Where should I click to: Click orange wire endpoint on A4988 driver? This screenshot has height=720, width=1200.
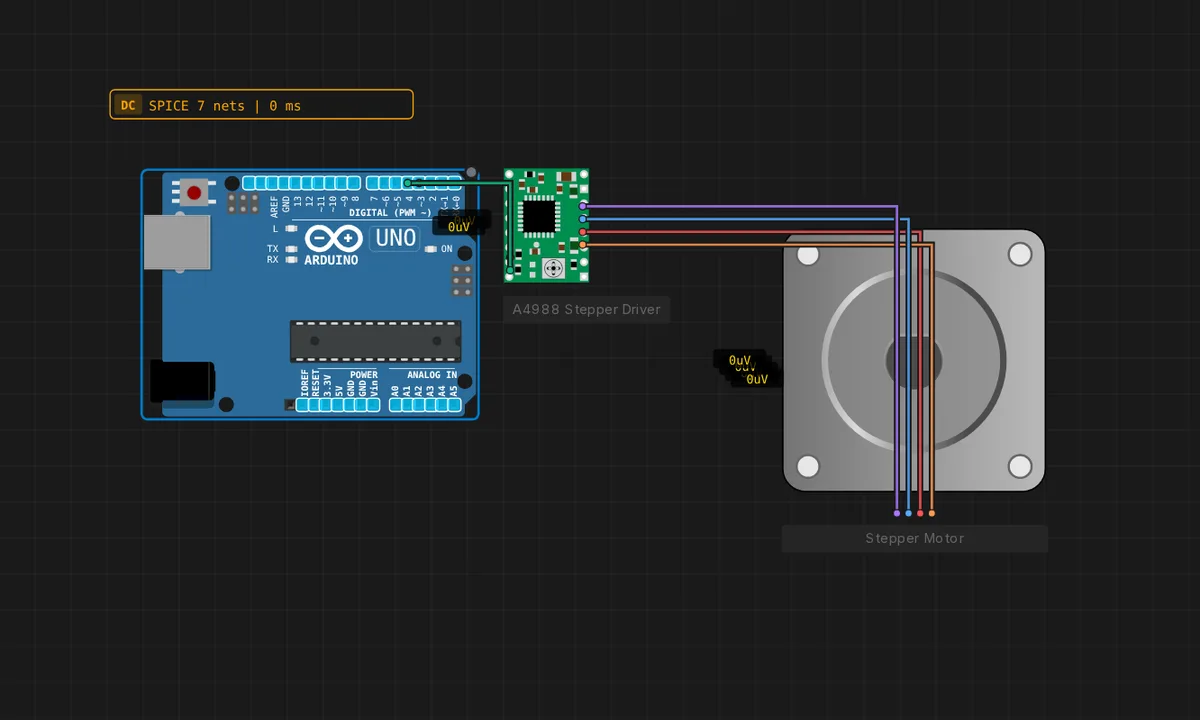click(583, 244)
